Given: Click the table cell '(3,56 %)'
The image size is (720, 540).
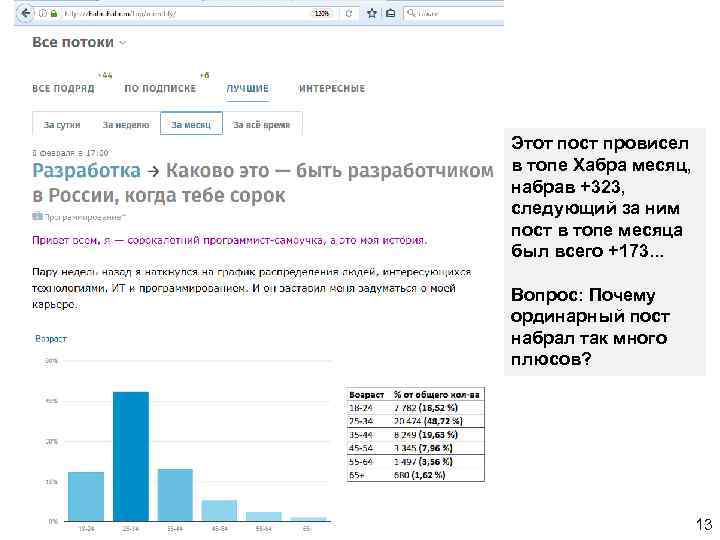Looking at the screenshot, I should [435, 461].
